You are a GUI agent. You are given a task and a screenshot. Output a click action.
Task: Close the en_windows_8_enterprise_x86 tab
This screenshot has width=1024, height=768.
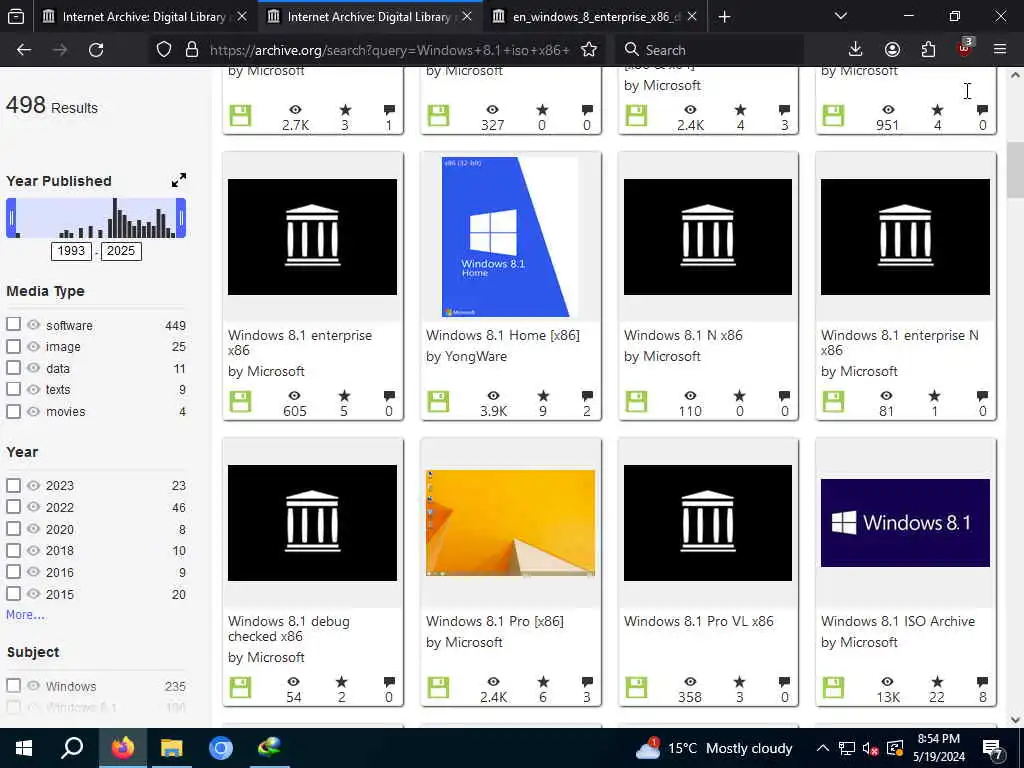[692, 17]
